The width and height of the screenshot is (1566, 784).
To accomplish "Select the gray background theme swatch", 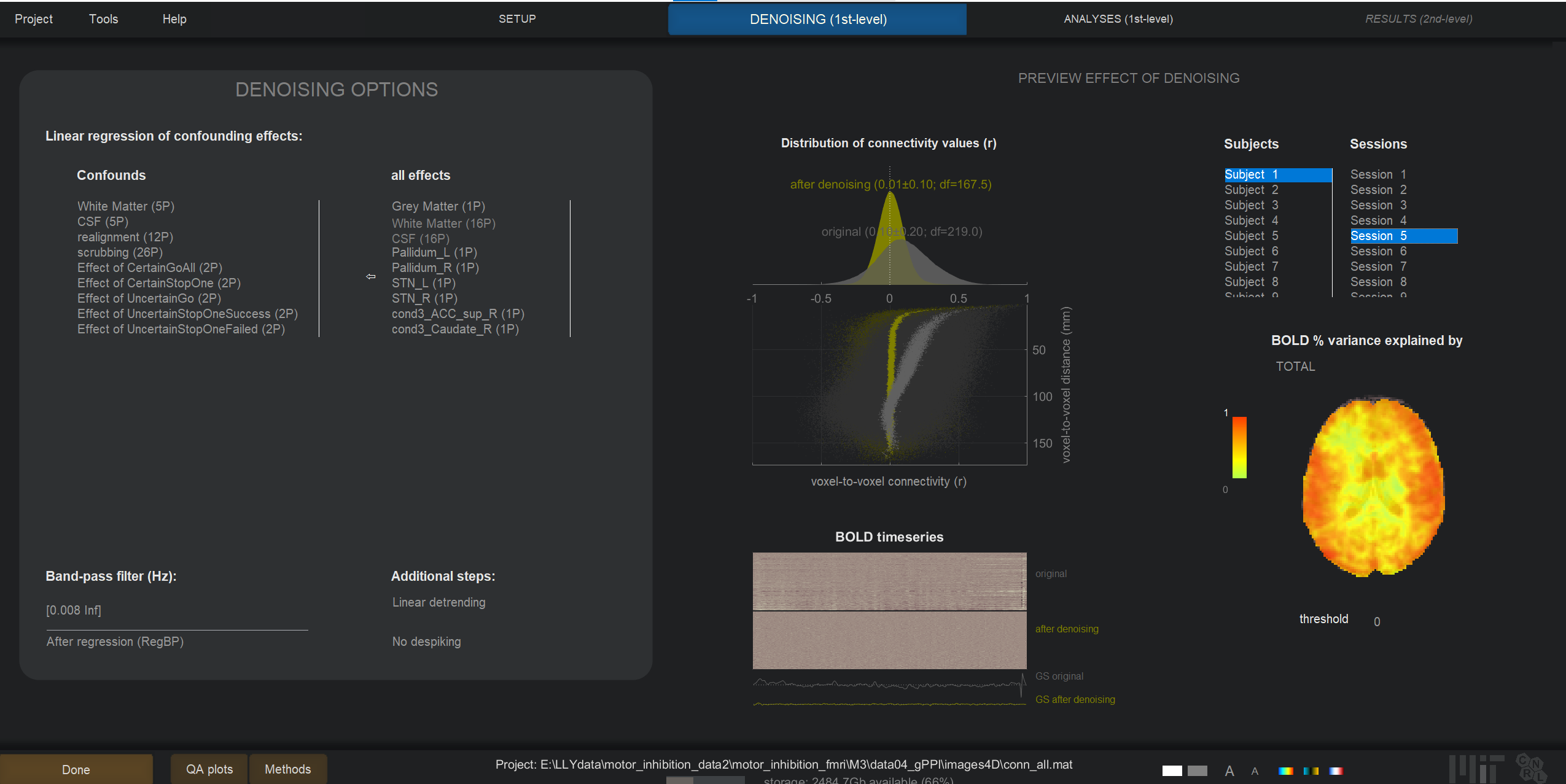I will (1197, 770).
